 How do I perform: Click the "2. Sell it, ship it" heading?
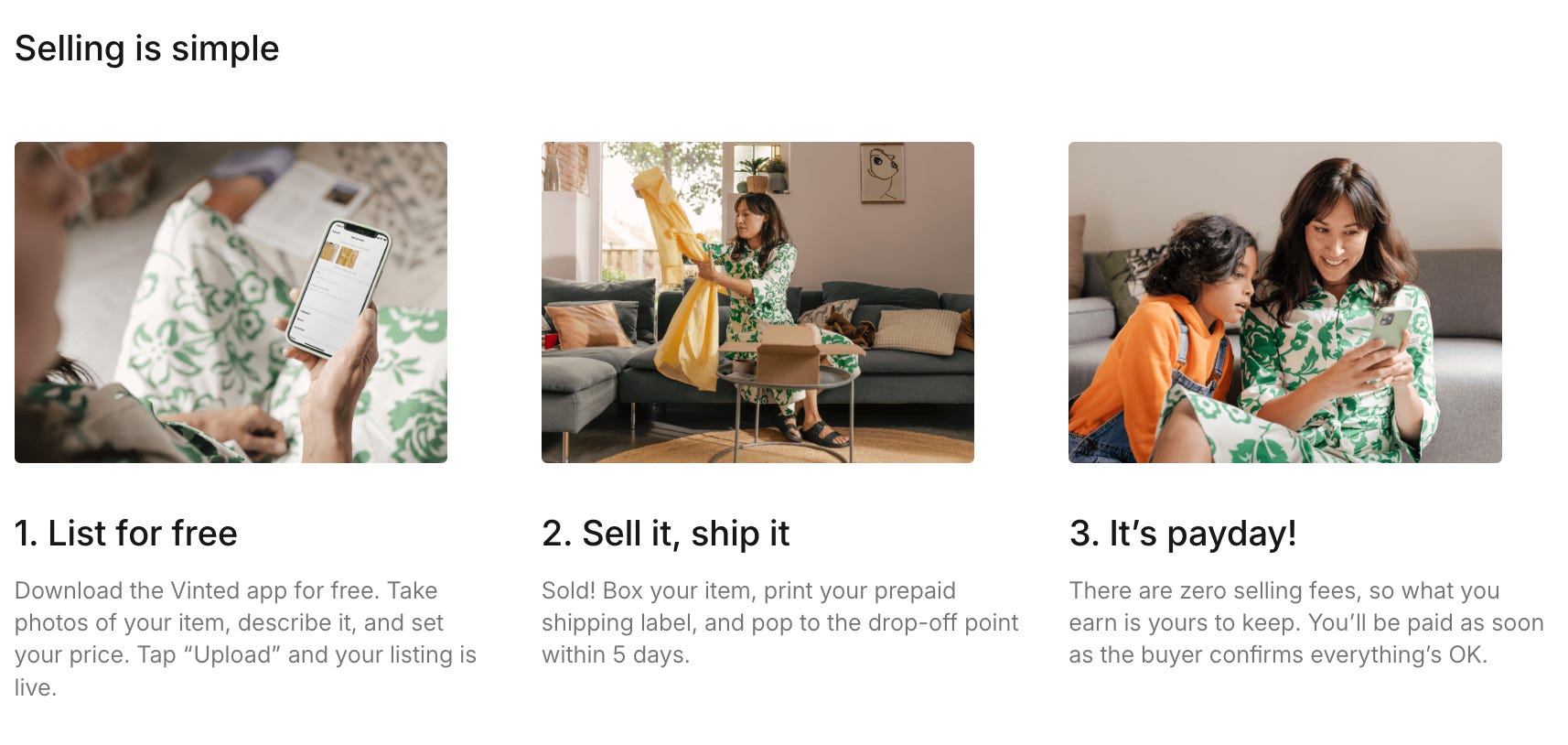(x=665, y=533)
